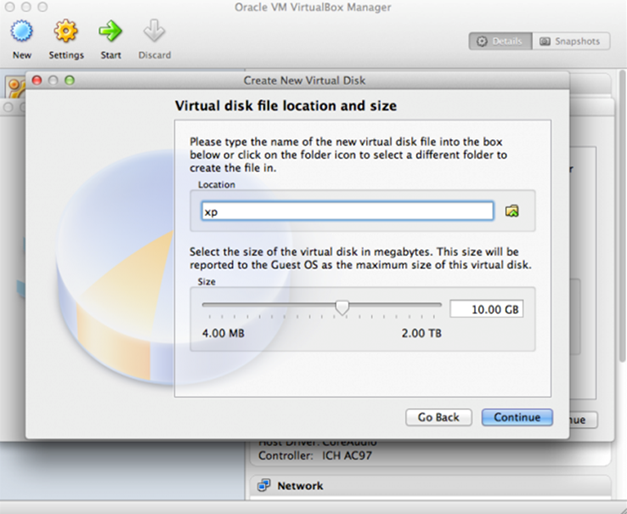Click the Oracle VM VirtualBox Manager title
The height and width of the screenshot is (514, 627).
tap(313, 7)
